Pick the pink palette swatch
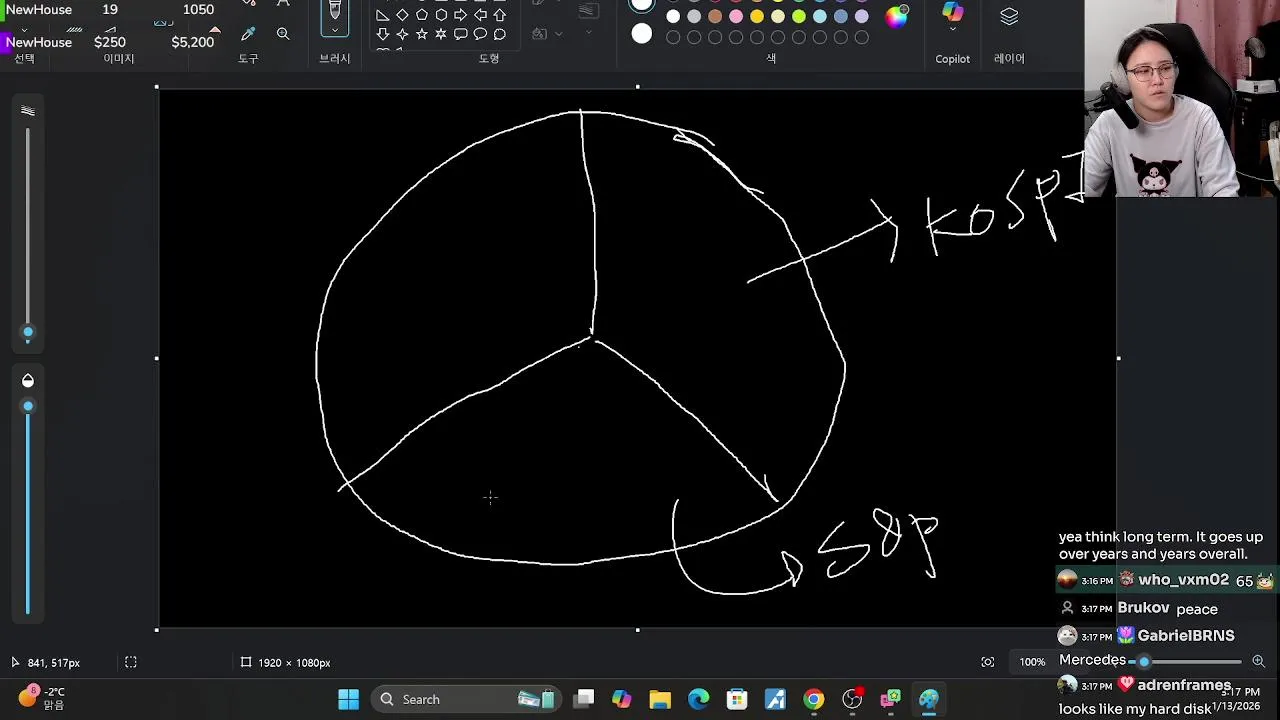Screen dimensions: 1280x720 [x=736, y=17]
